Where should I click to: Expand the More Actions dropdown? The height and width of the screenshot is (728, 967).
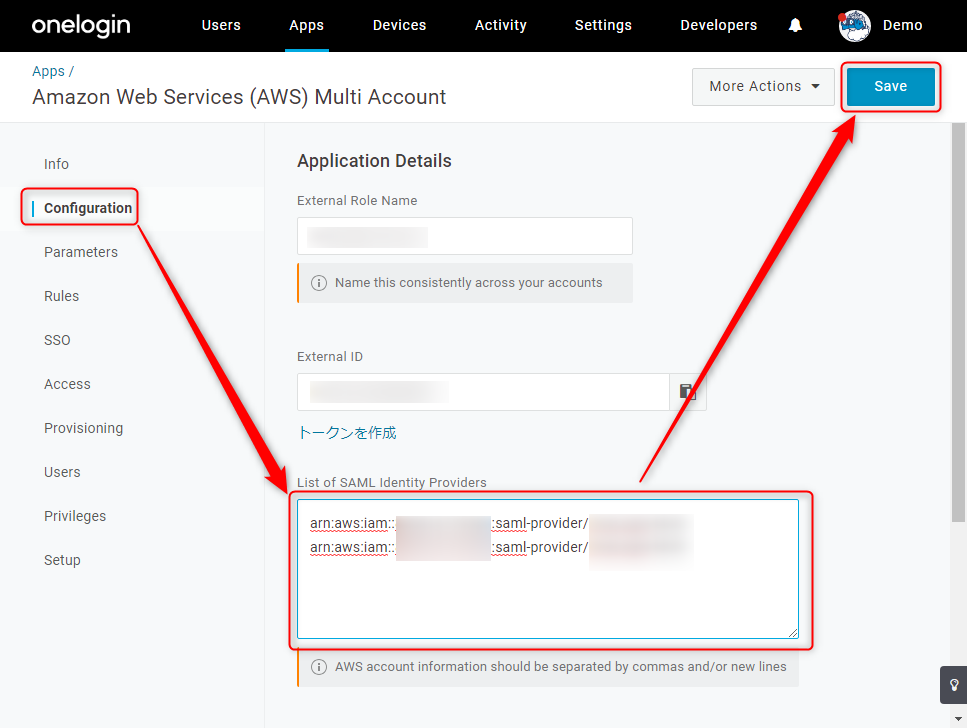pos(763,86)
